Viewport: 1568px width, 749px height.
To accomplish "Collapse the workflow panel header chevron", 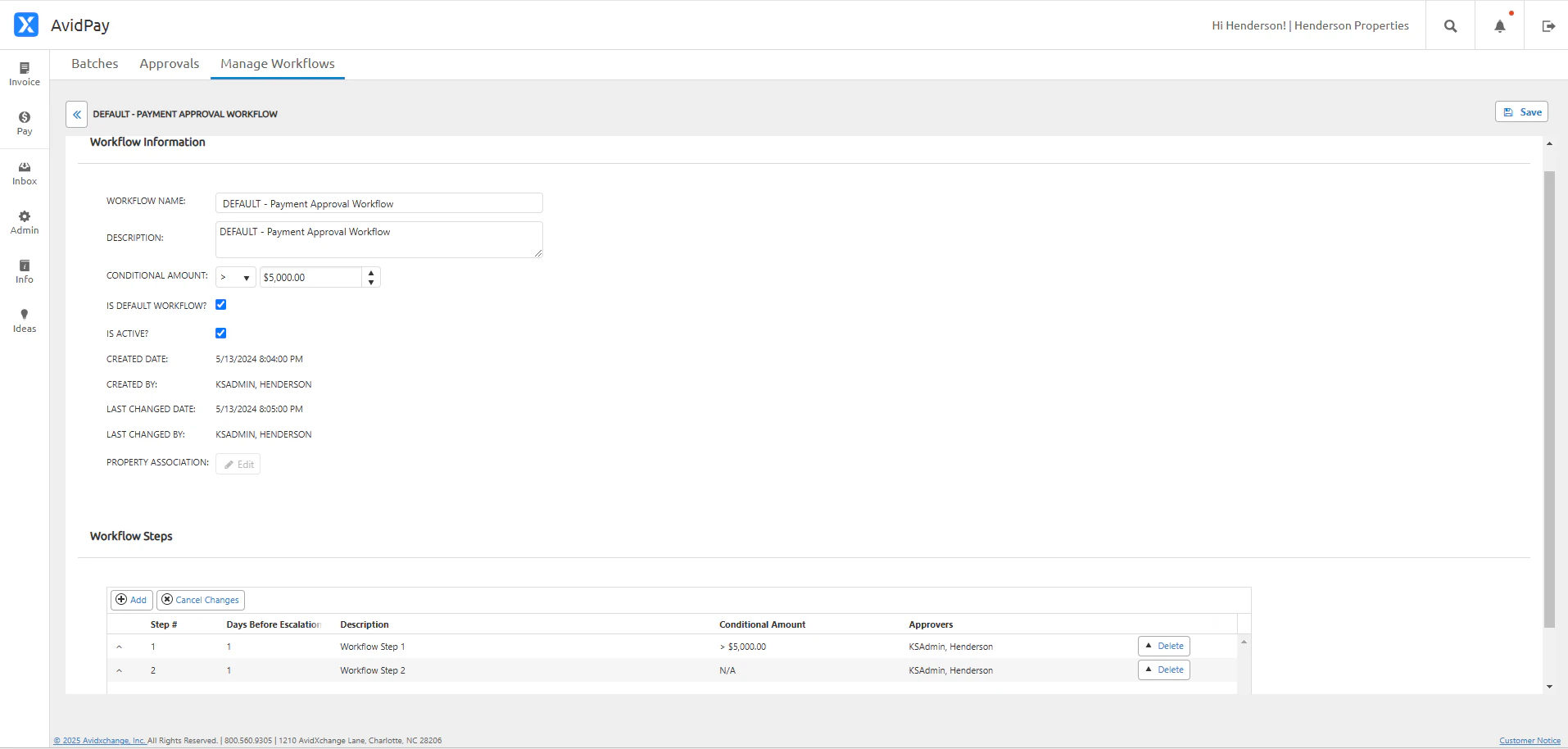I will pos(75,114).
